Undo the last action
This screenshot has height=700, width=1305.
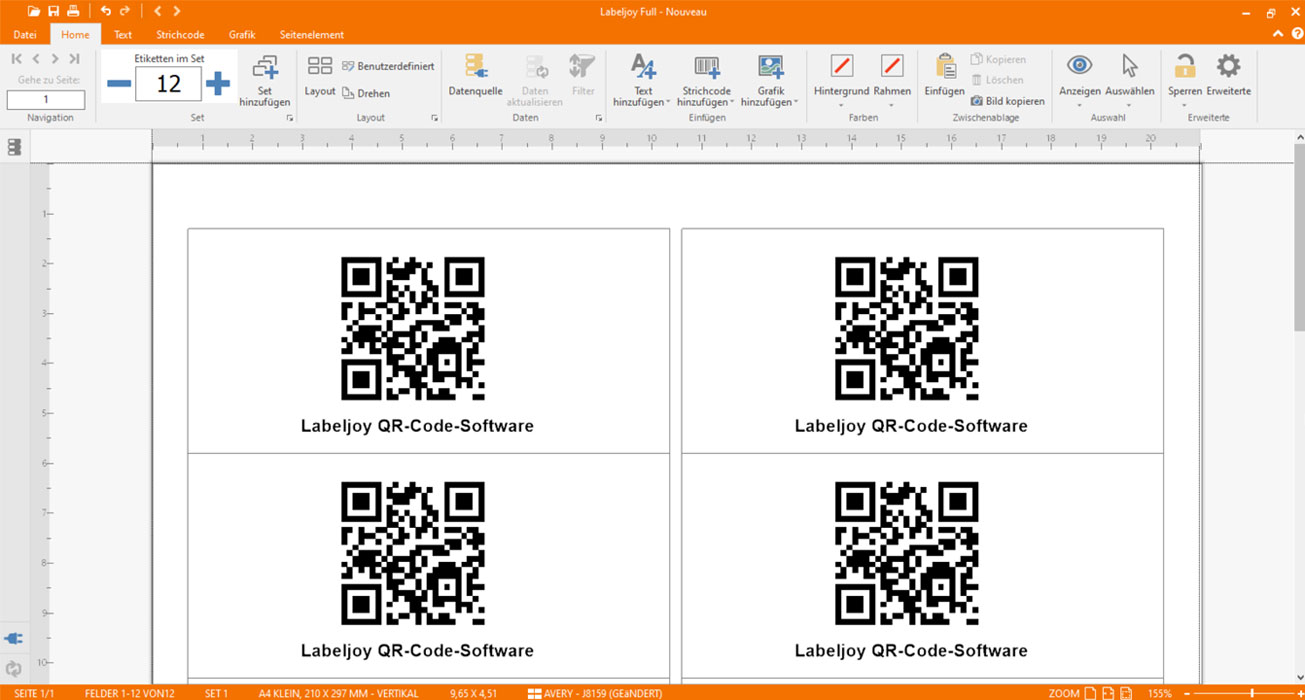pyautogui.click(x=105, y=11)
